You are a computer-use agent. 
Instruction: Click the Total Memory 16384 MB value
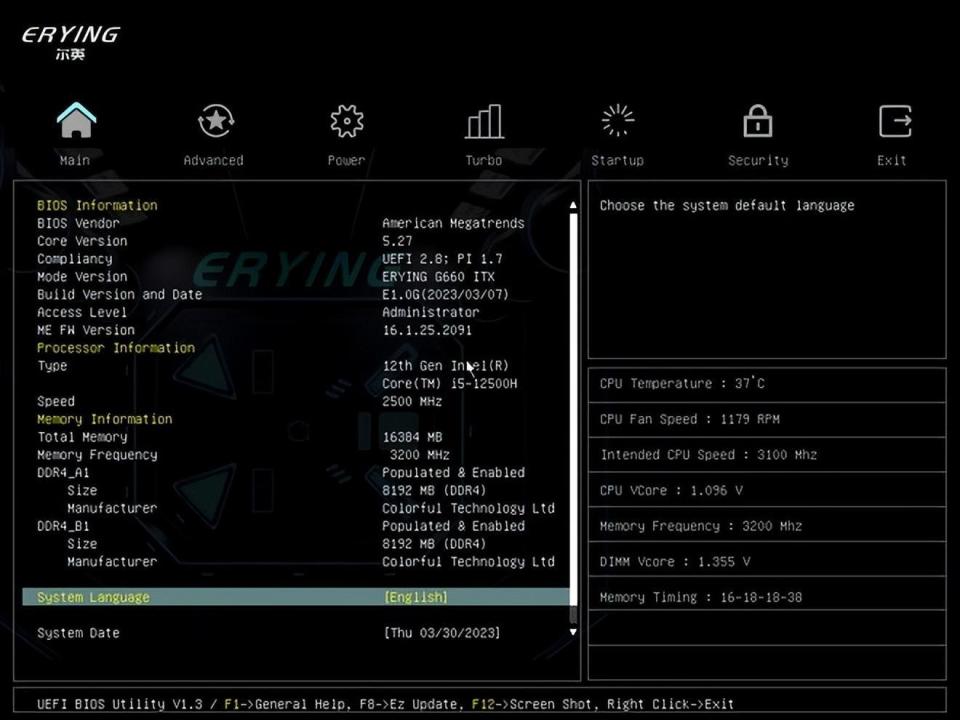tap(412, 437)
